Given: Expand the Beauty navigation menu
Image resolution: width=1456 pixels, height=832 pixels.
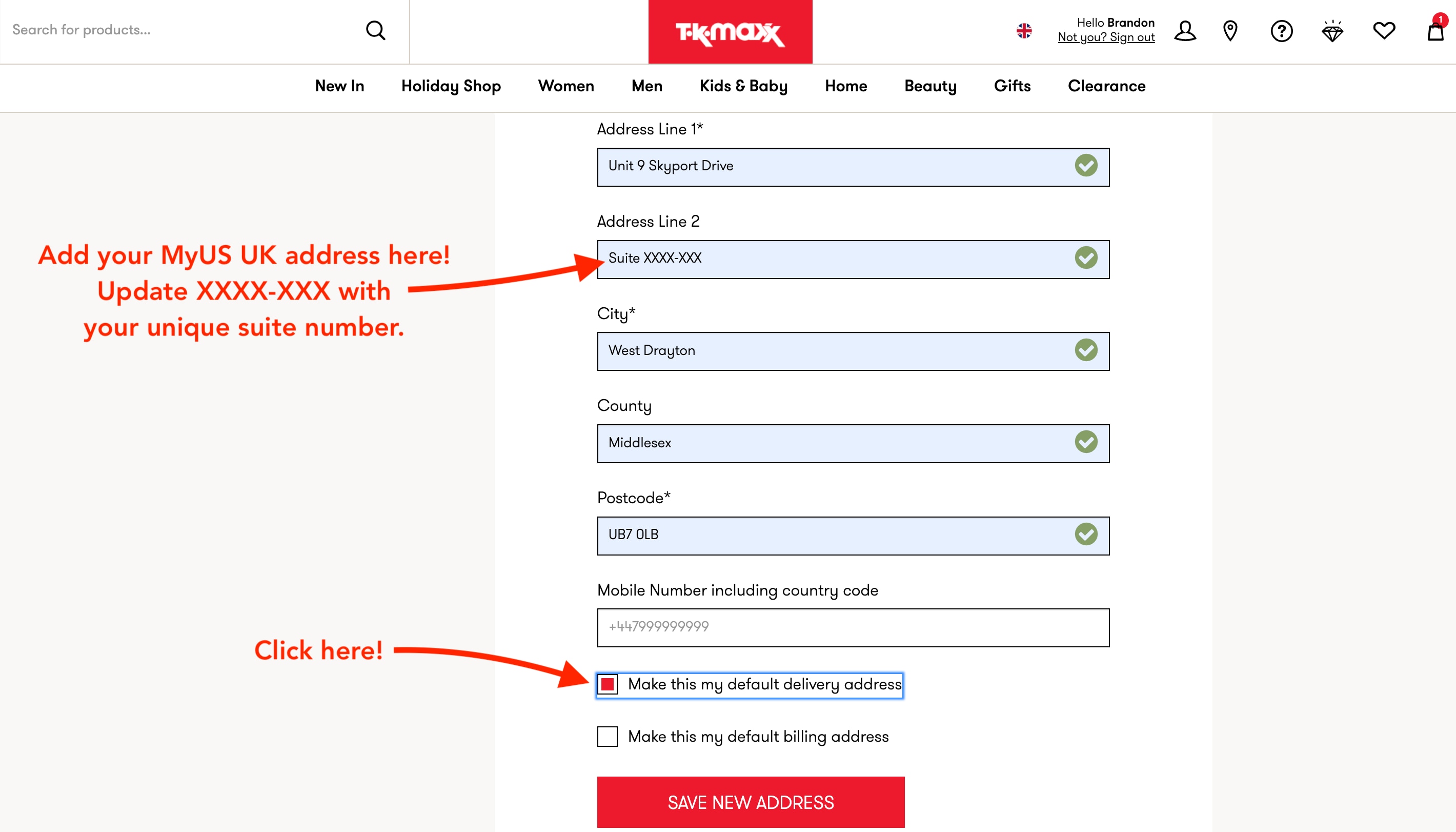Looking at the screenshot, I should pyautogui.click(x=929, y=86).
